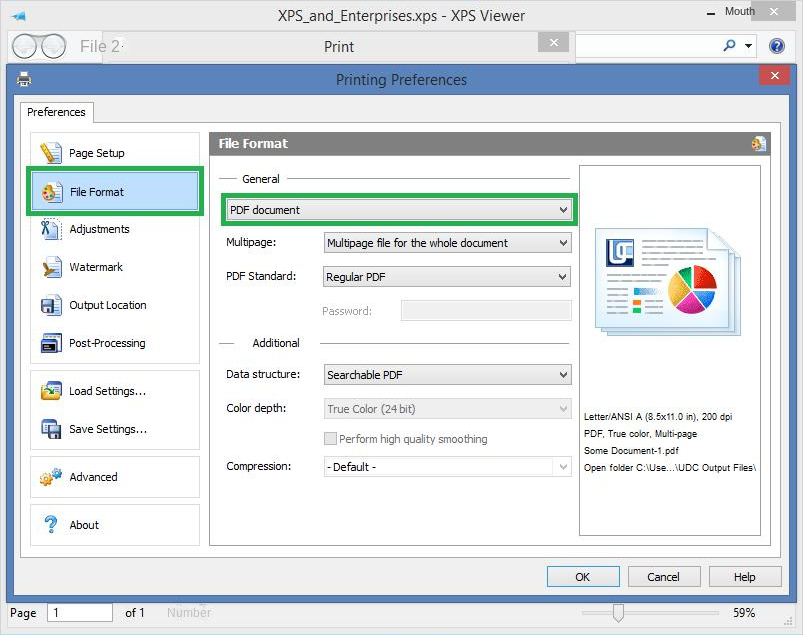
Task: Click About label in sidebar
Action: pyautogui.click(x=84, y=525)
